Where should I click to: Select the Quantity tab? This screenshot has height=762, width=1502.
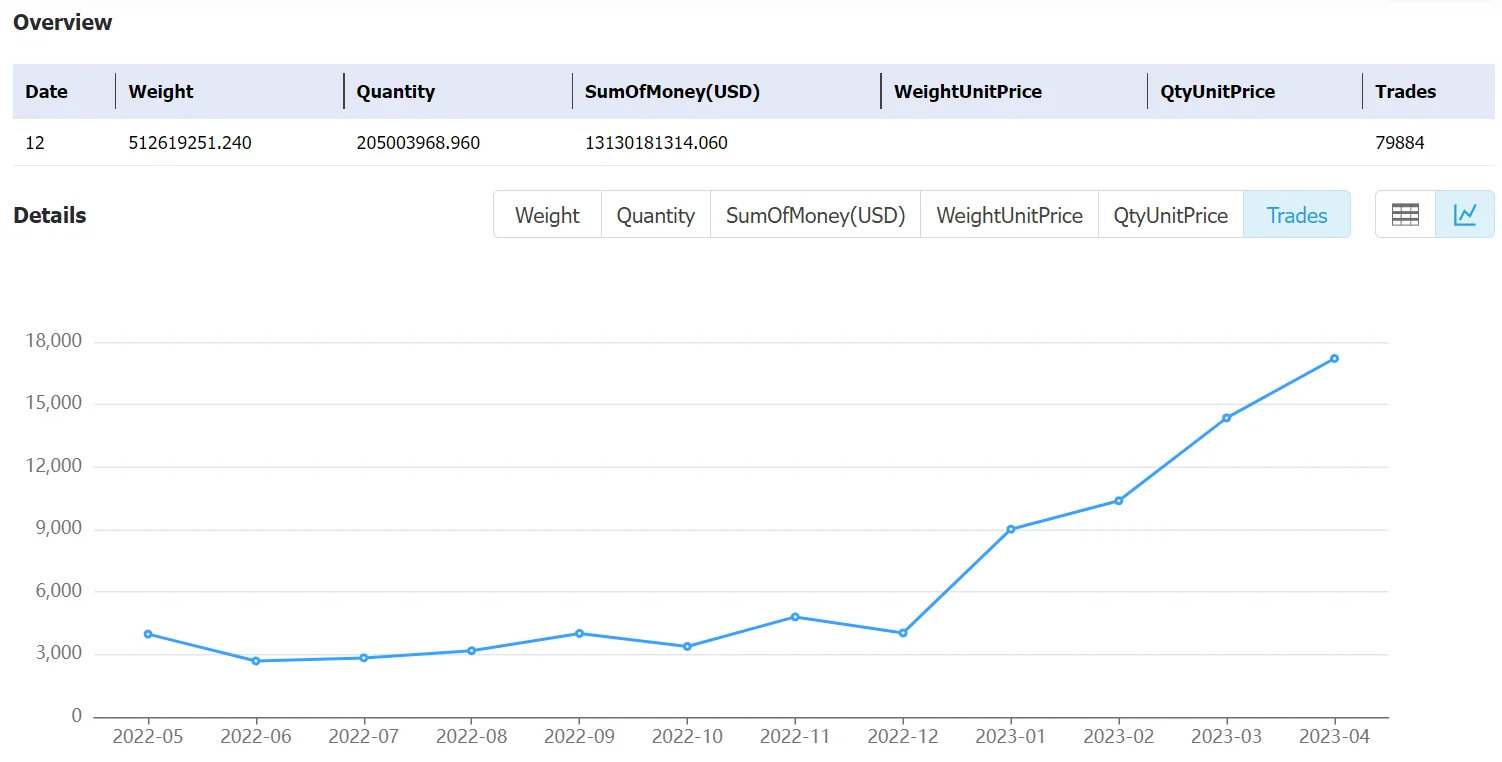tap(655, 215)
